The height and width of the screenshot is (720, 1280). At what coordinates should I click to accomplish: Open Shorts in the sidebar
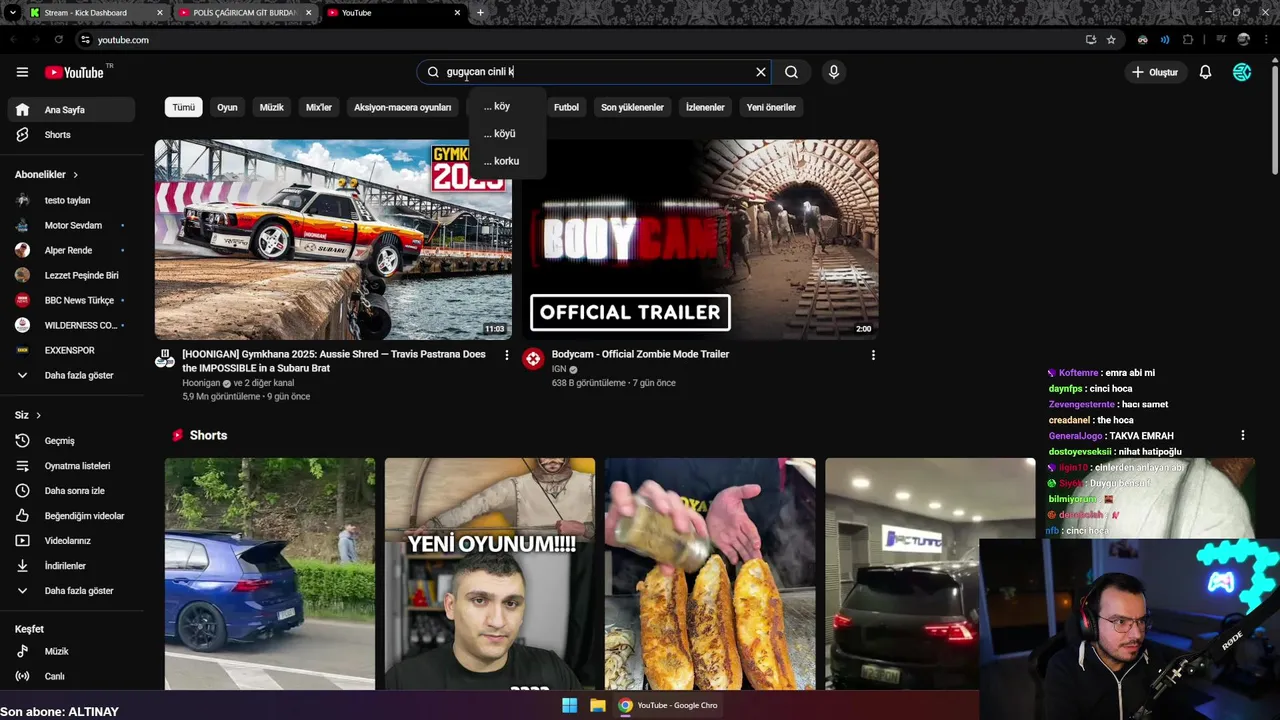pyautogui.click(x=70, y=135)
